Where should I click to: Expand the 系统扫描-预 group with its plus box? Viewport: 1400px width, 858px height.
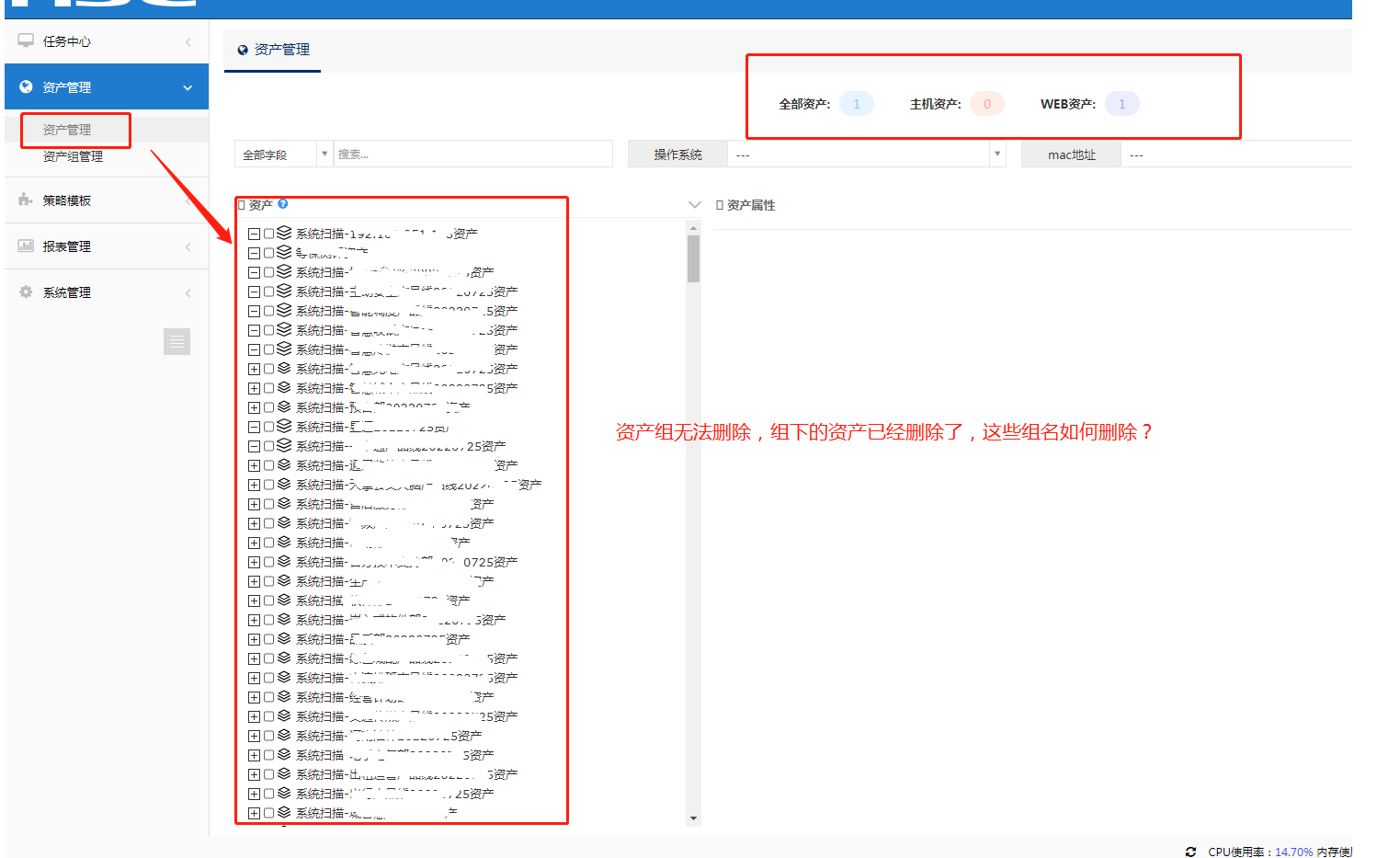pos(254,407)
